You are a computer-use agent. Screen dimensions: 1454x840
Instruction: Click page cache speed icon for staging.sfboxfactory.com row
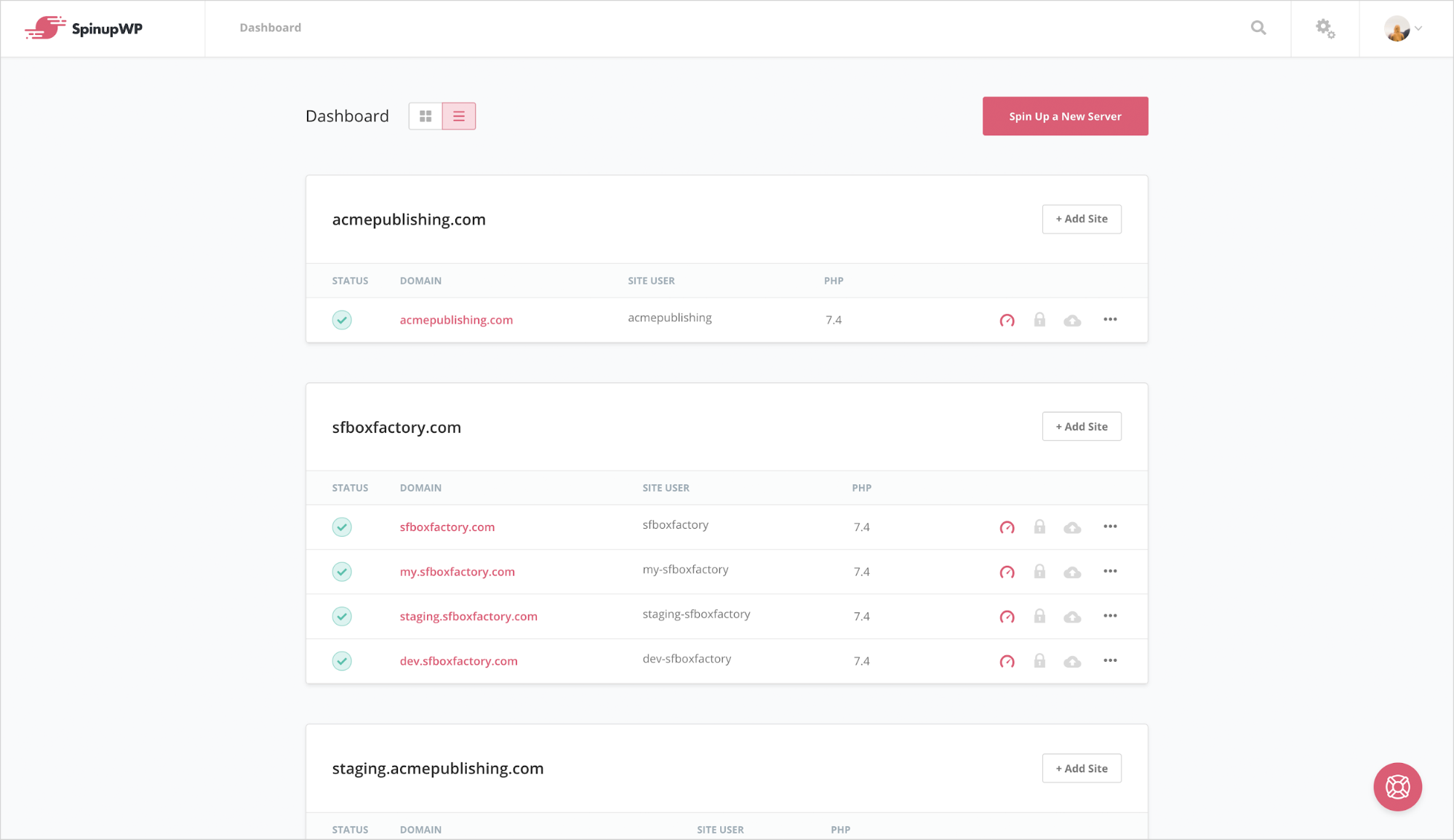(1007, 617)
